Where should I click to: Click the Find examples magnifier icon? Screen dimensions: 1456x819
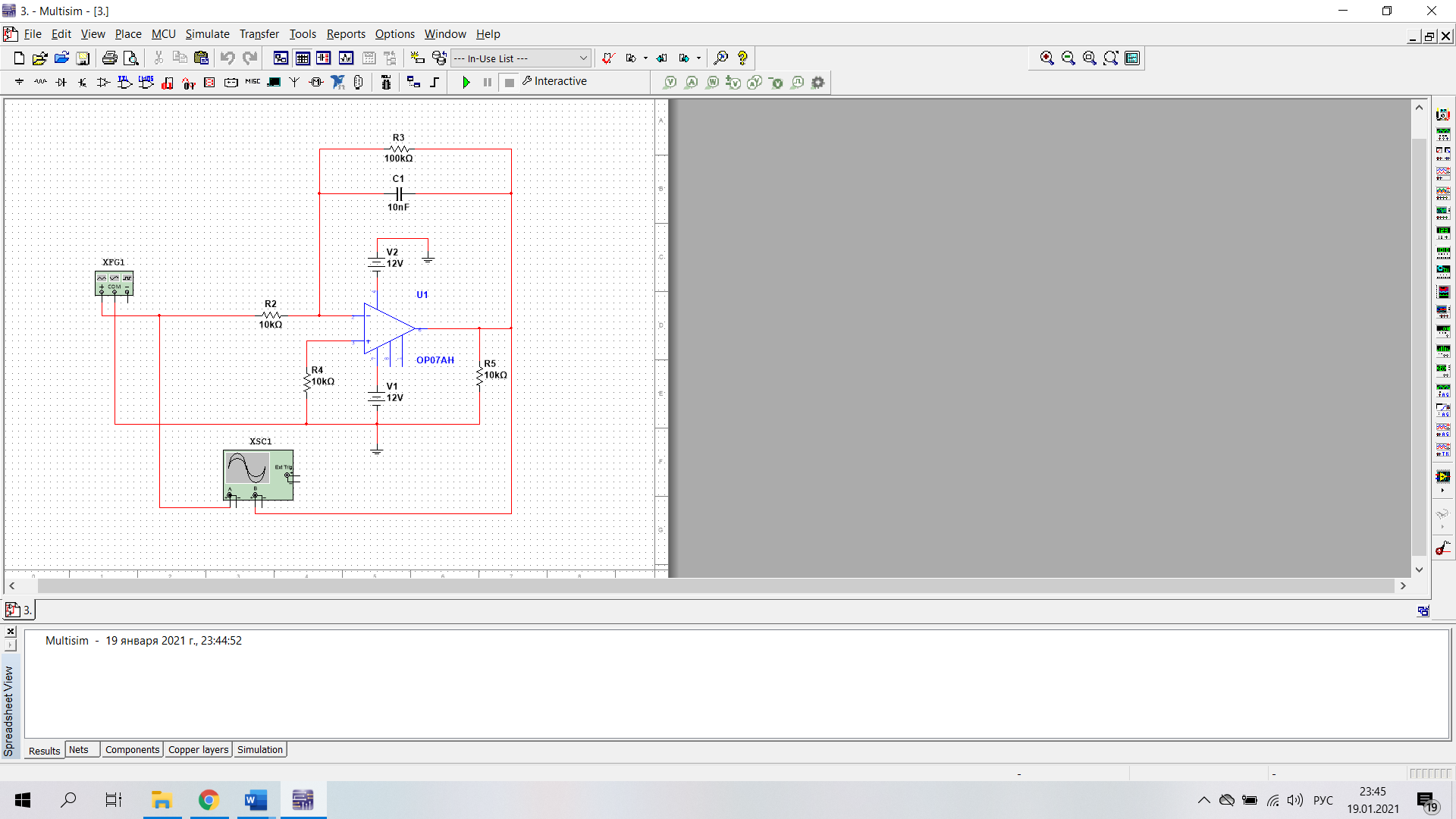click(721, 58)
